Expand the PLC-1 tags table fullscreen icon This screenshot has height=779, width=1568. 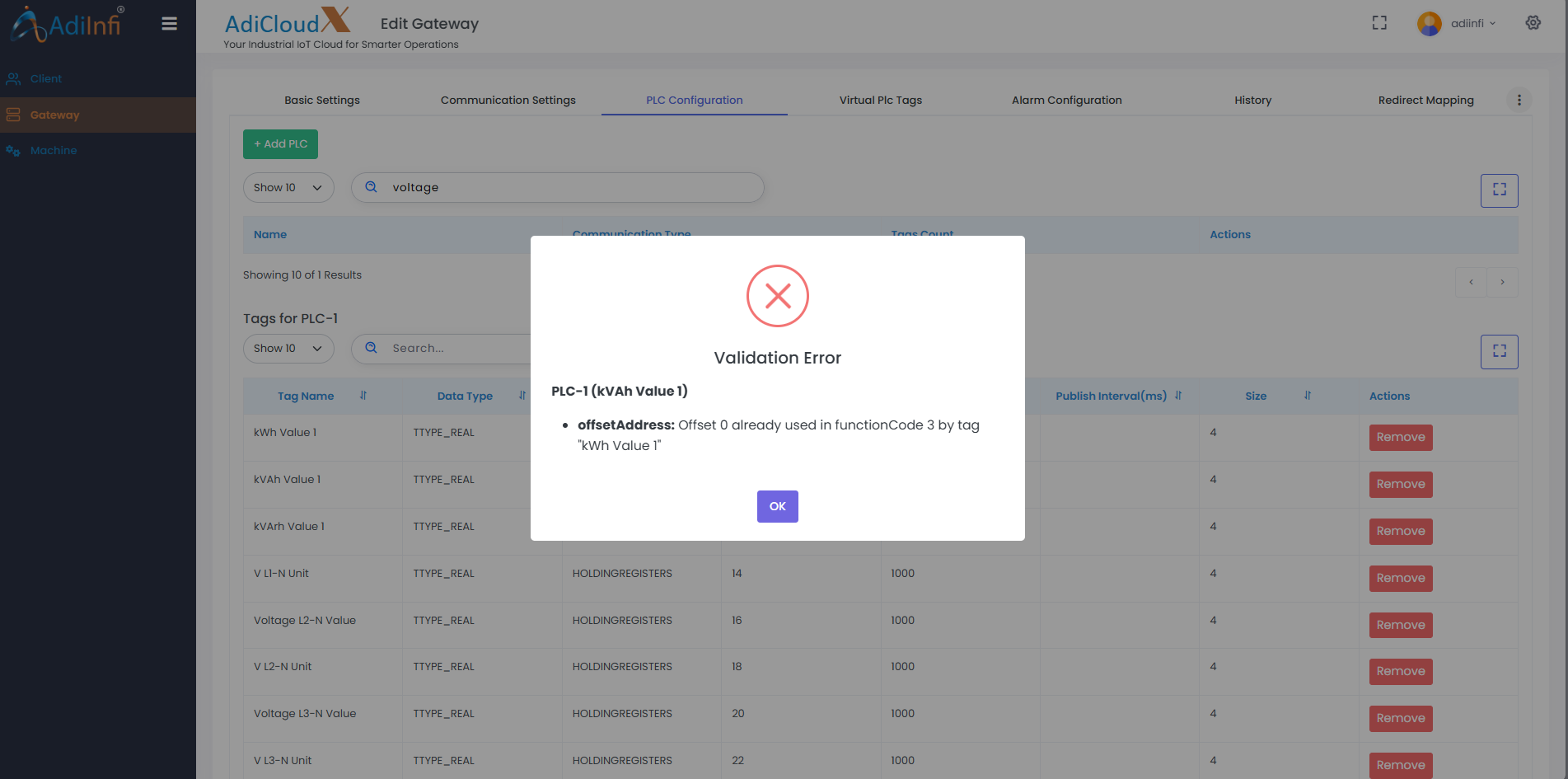tap(1499, 352)
